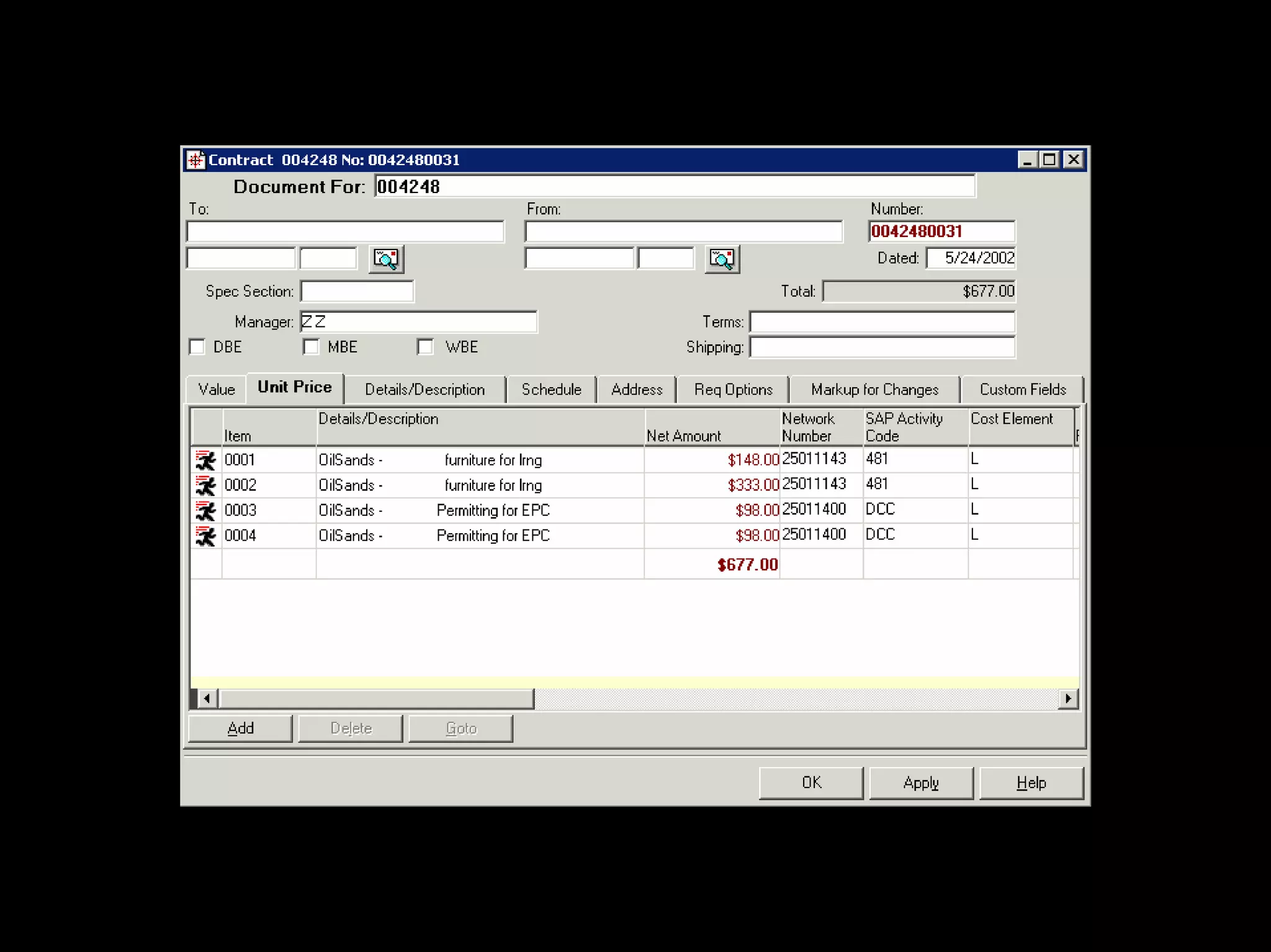The image size is (1271, 952).
Task: Click into the Terms input field
Action: coord(881,322)
